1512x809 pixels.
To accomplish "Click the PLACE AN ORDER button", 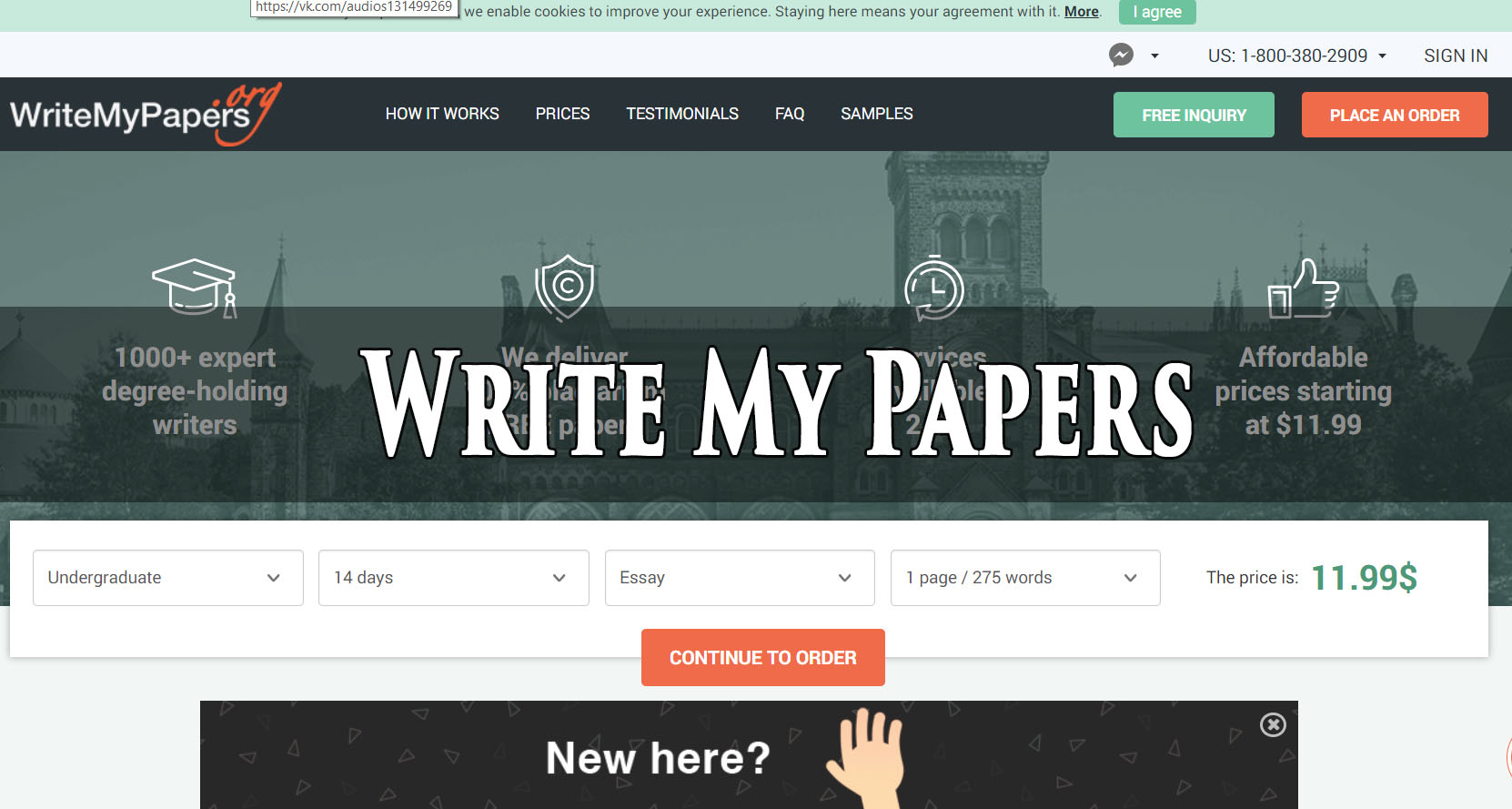I will coord(1395,115).
